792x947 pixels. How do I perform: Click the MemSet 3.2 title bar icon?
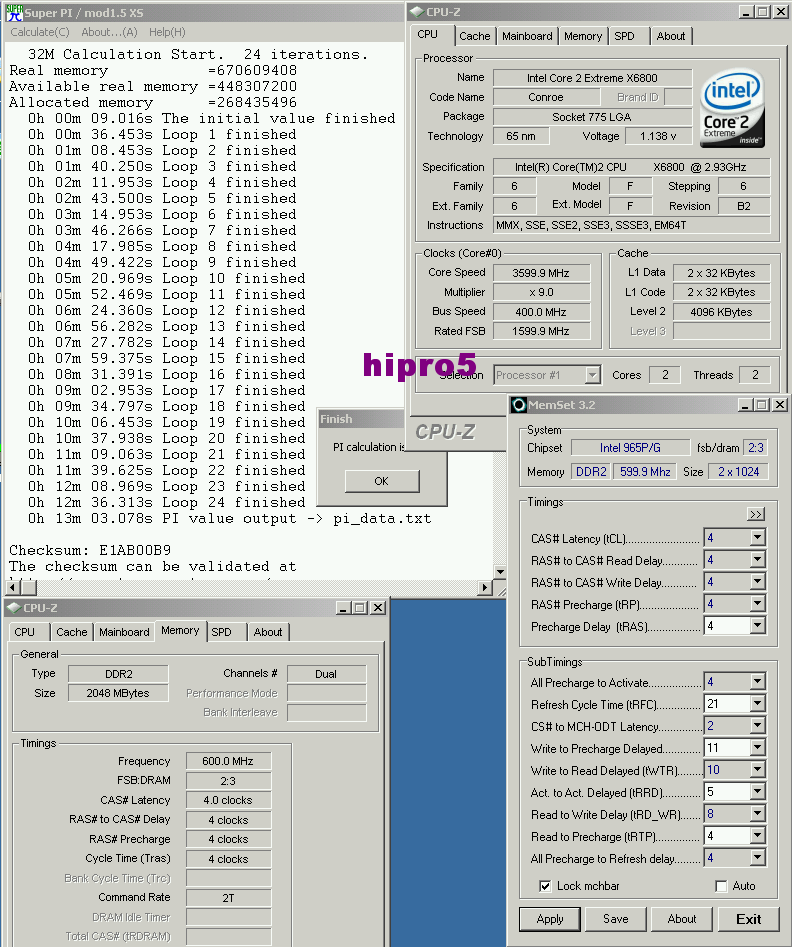[519, 405]
